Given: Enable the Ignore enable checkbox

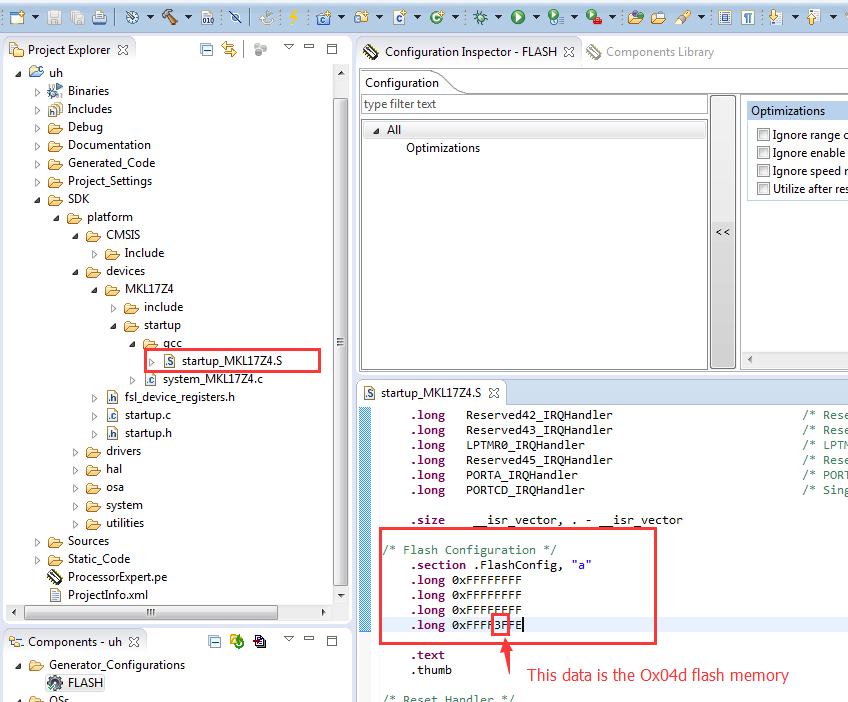Looking at the screenshot, I should tap(763, 153).
